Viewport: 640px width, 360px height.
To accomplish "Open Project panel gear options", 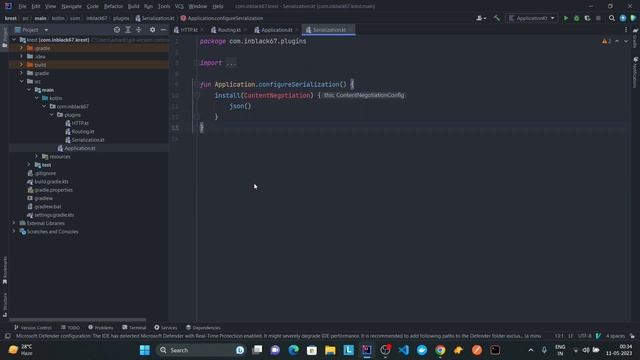I will point(152,30).
